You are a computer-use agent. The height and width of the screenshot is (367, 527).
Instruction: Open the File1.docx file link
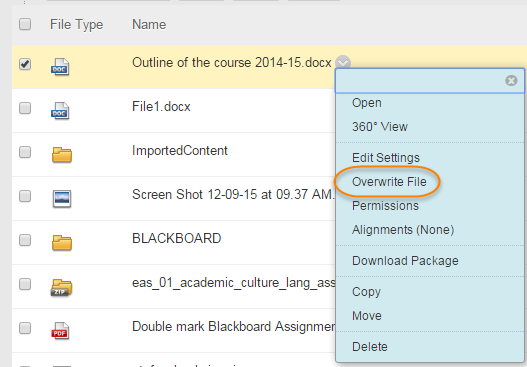(161, 107)
